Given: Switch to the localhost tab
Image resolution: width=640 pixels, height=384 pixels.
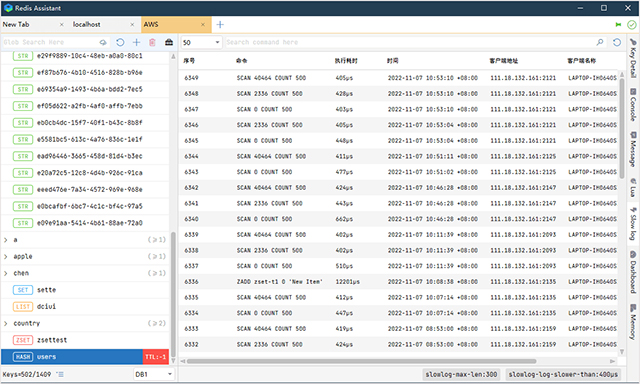Looking at the screenshot, I should 106,24.
